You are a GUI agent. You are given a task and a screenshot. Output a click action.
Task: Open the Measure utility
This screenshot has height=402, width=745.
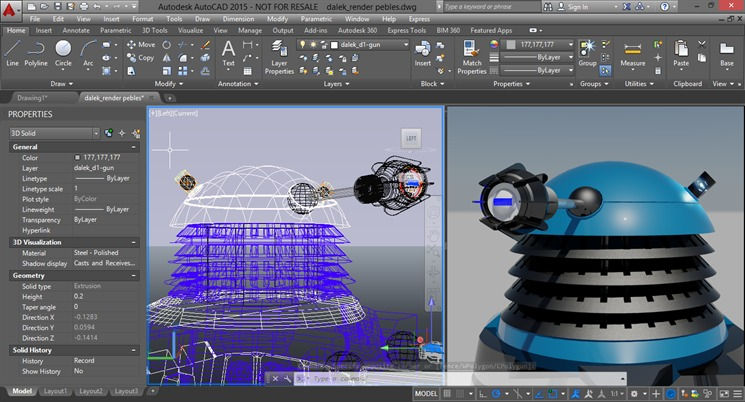(632, 55)
